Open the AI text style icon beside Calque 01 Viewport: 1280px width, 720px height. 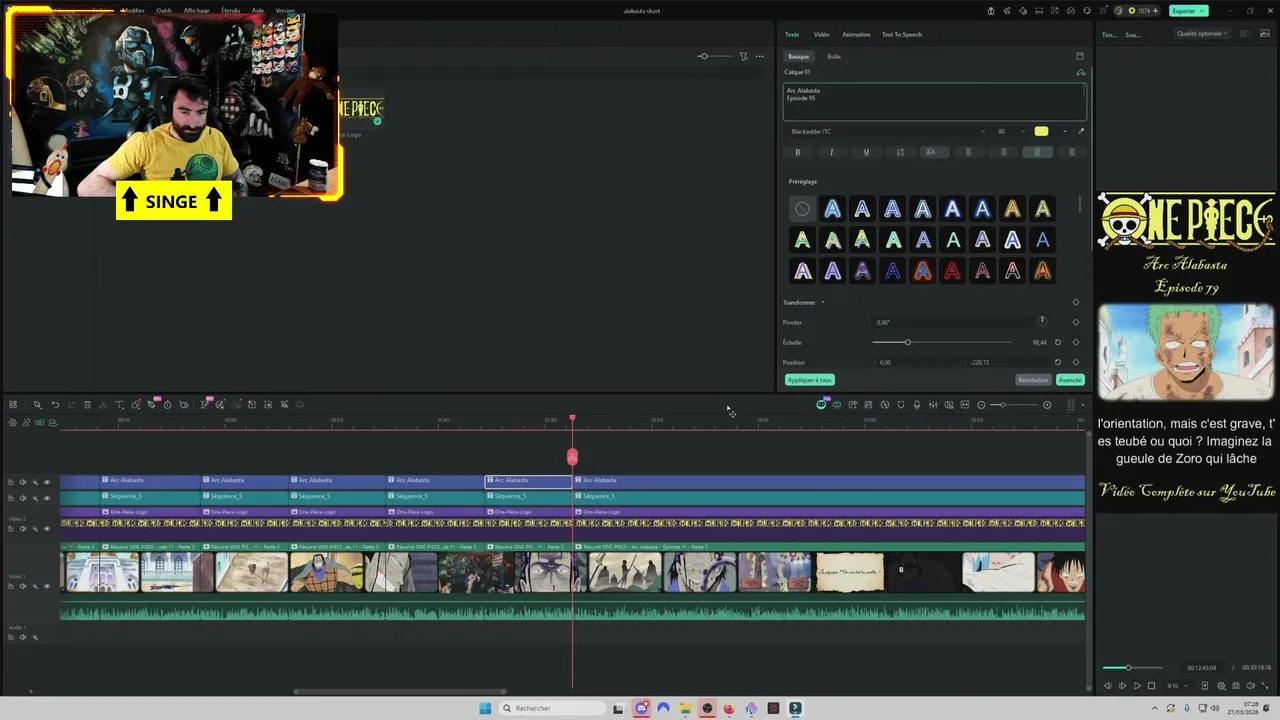click(1080, 72)
